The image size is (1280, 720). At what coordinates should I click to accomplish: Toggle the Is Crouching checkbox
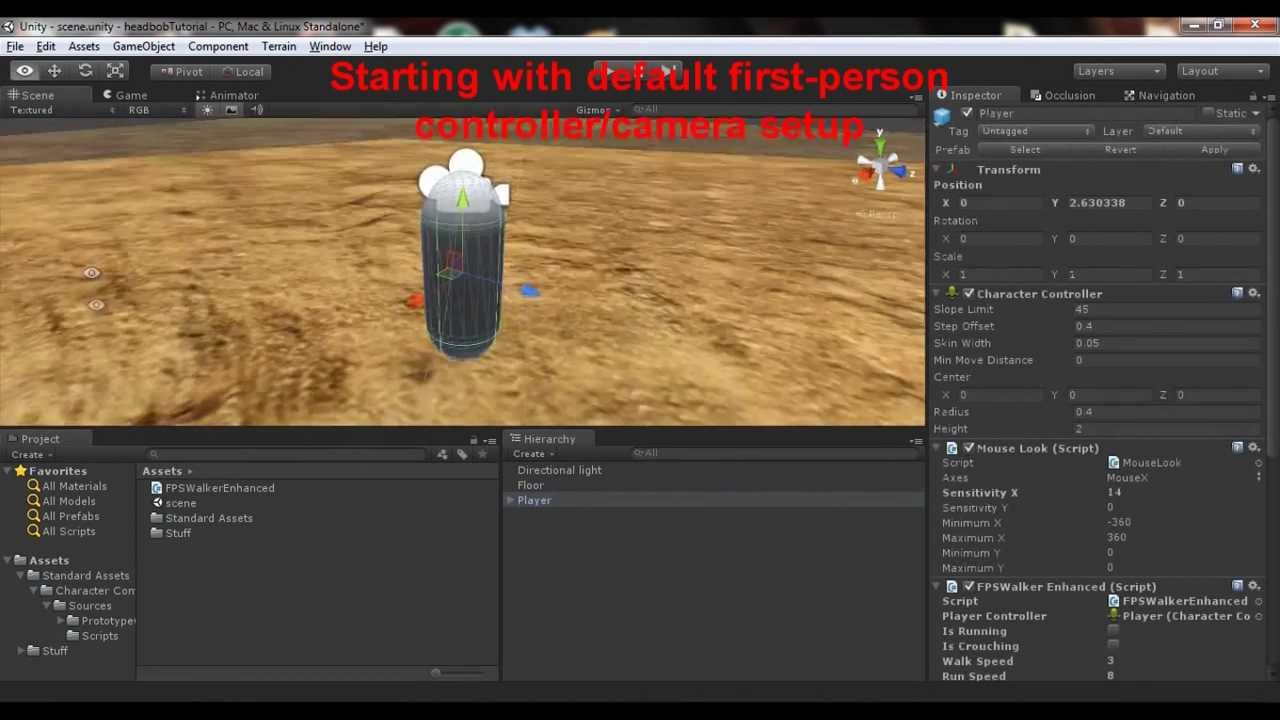(x=1113, y=646)
